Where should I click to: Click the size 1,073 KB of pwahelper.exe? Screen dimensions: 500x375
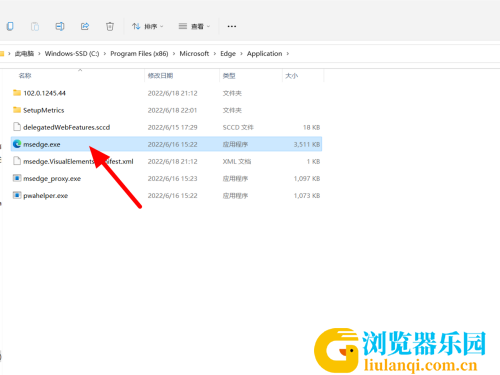click(307, 196)
